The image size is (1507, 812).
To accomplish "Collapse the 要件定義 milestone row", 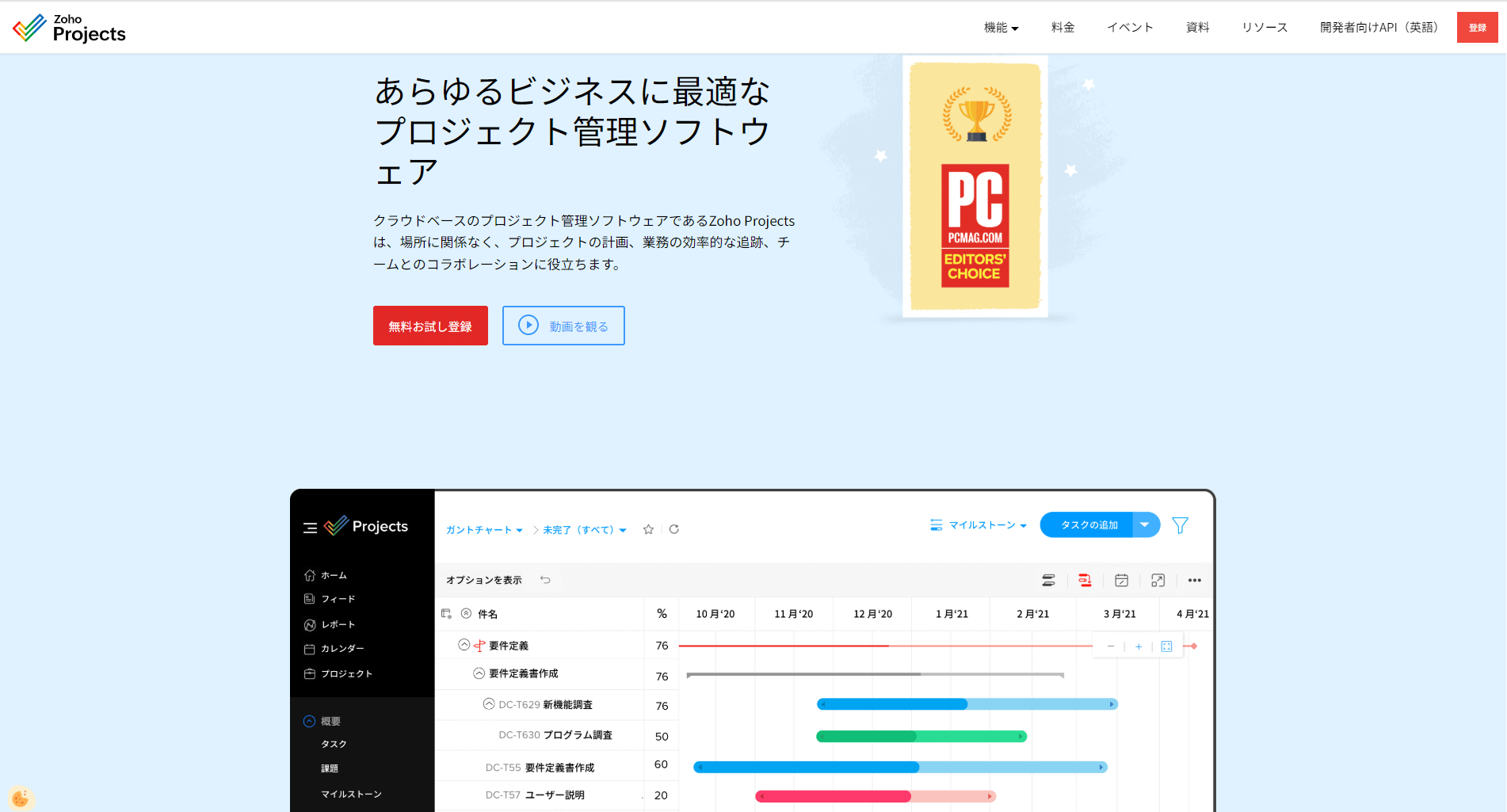I will pos(464,645).
